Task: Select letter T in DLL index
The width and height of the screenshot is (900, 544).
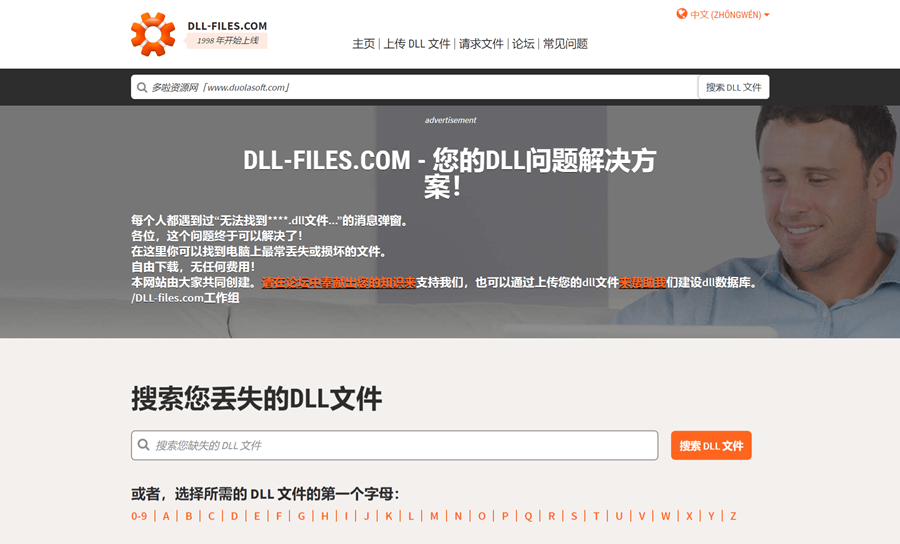Action: (x=596, y=516)
